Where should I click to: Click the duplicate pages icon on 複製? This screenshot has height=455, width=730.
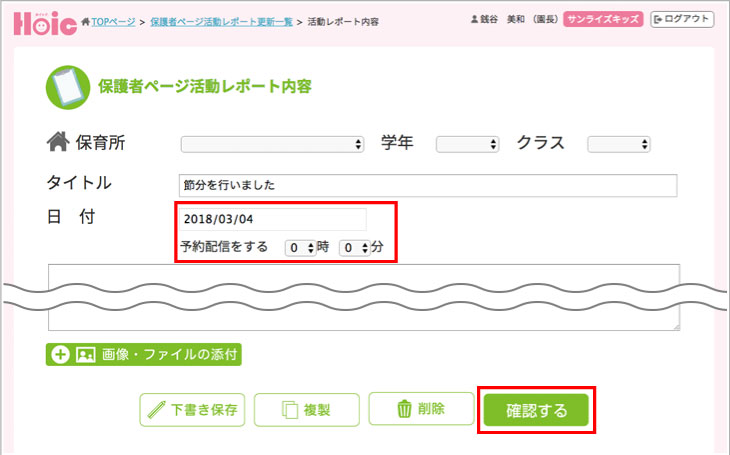[290, 410]
